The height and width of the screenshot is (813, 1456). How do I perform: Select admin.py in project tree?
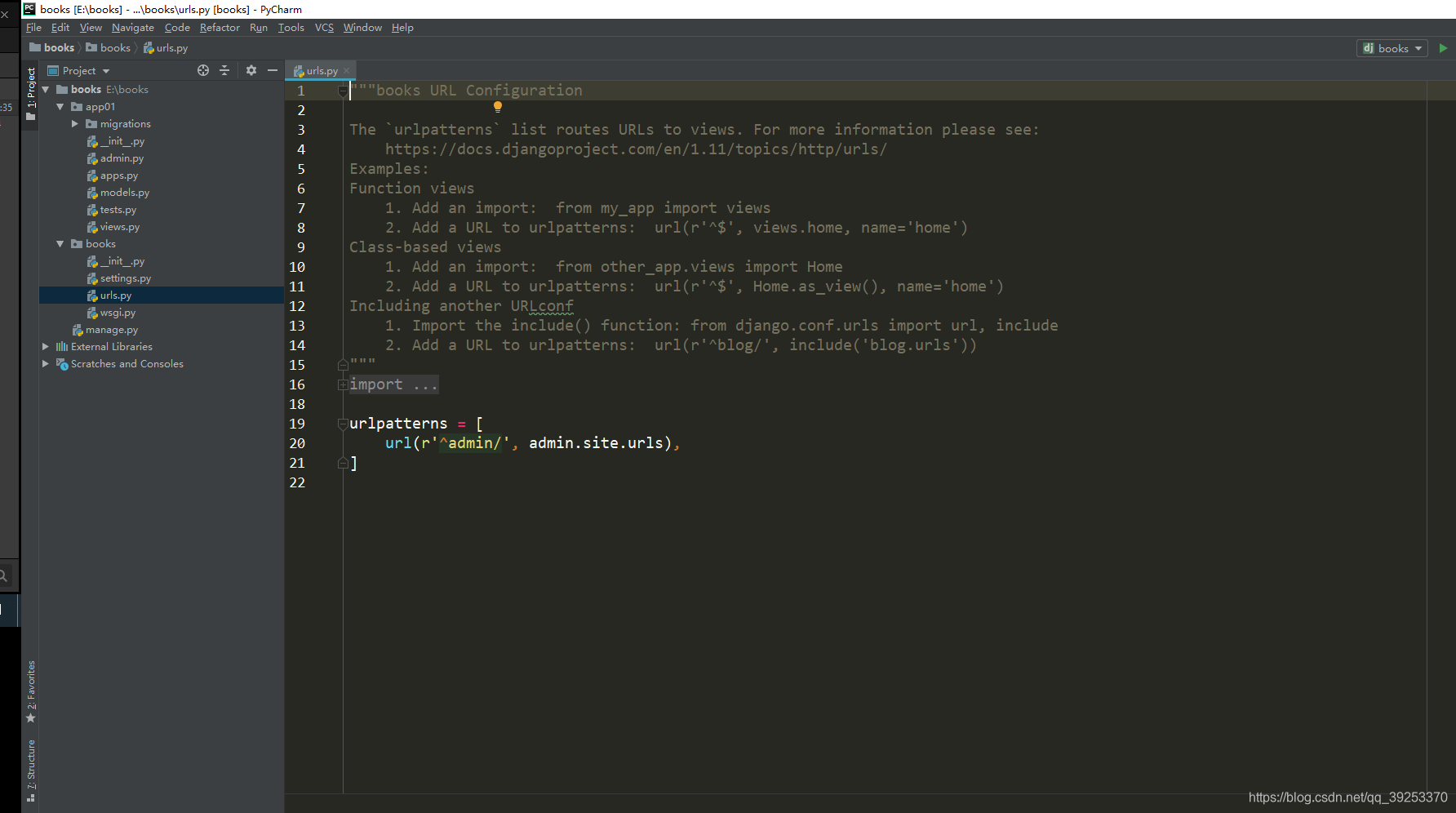(x=122, y=158)
